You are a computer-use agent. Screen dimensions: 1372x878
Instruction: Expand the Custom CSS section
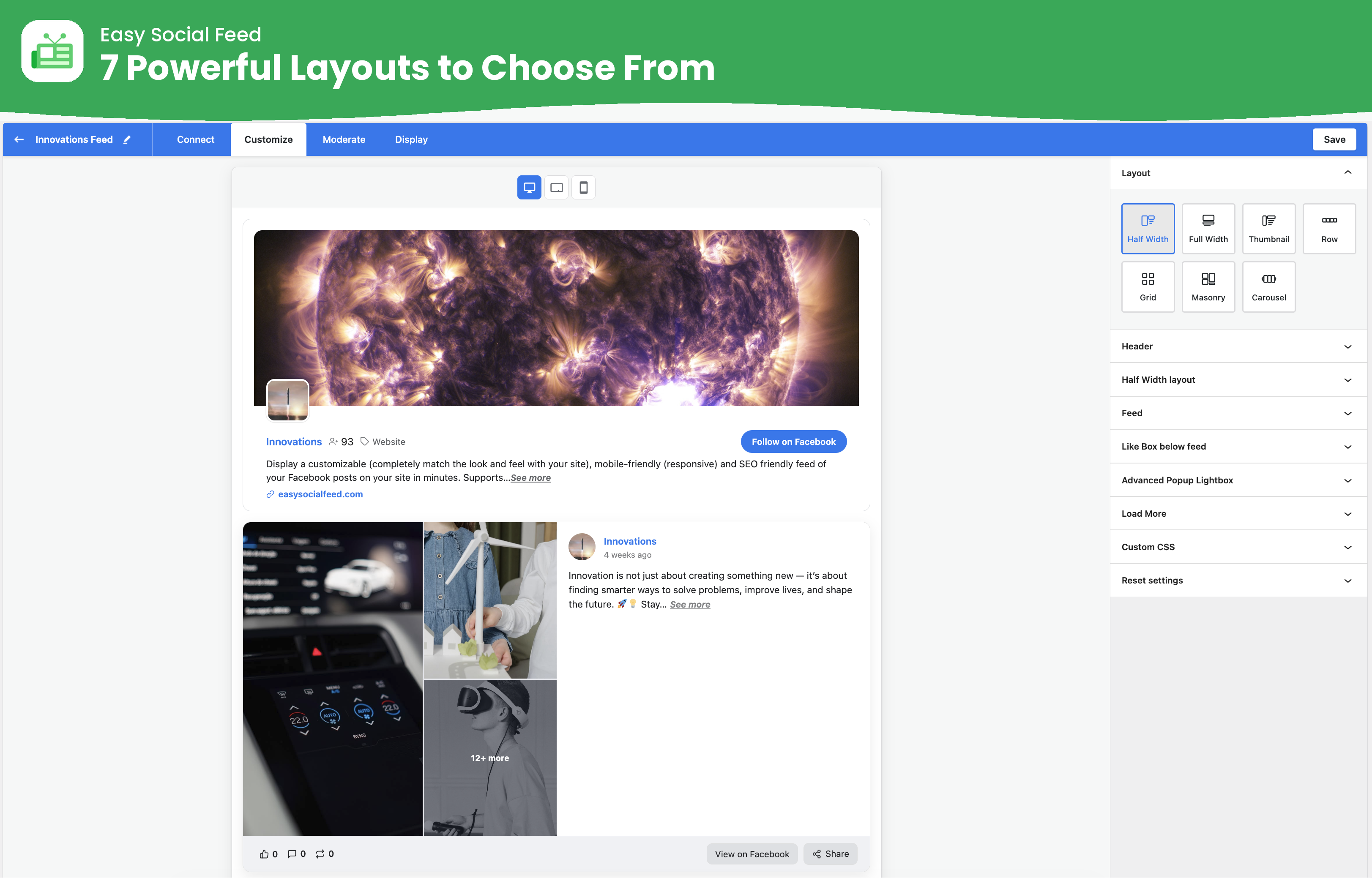tap(1238, 547)
